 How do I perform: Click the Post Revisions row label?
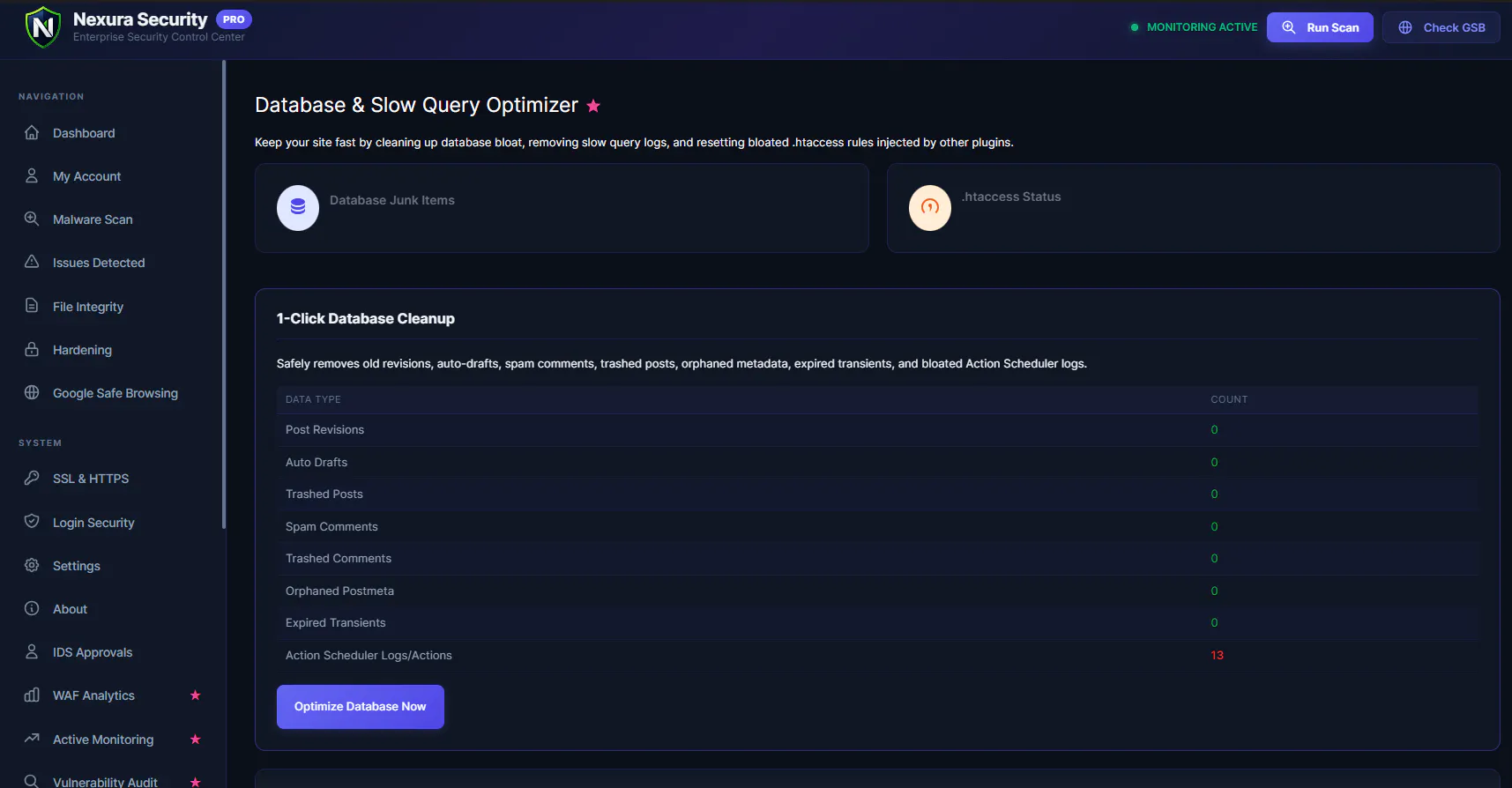click(x=324, y=430)
